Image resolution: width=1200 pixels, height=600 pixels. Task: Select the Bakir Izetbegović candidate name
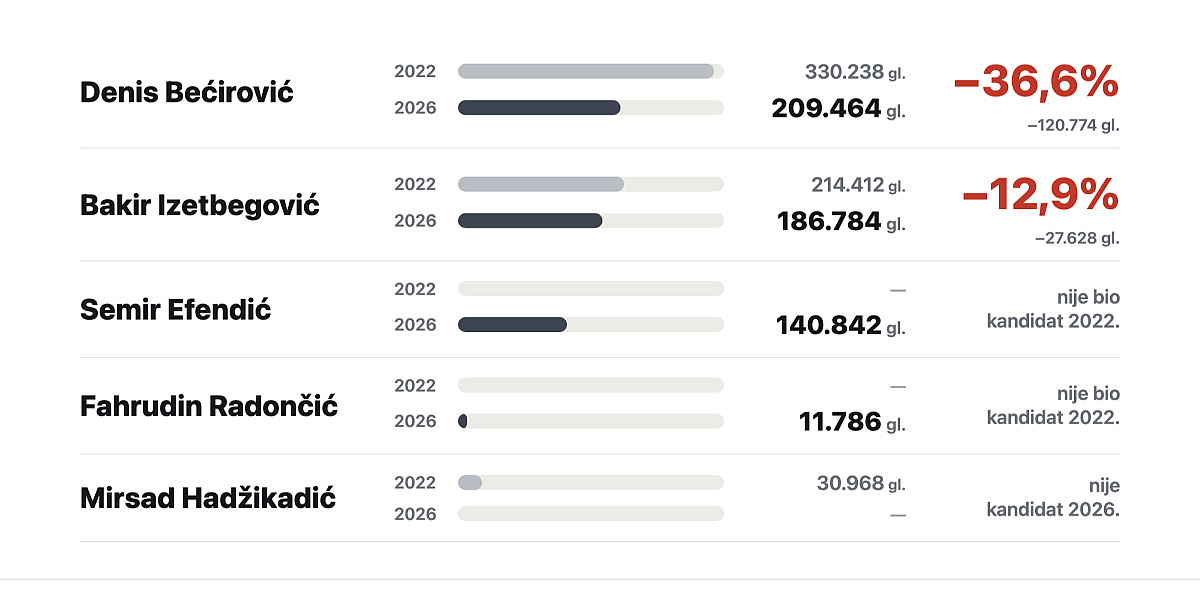click(x=200, y=205)
